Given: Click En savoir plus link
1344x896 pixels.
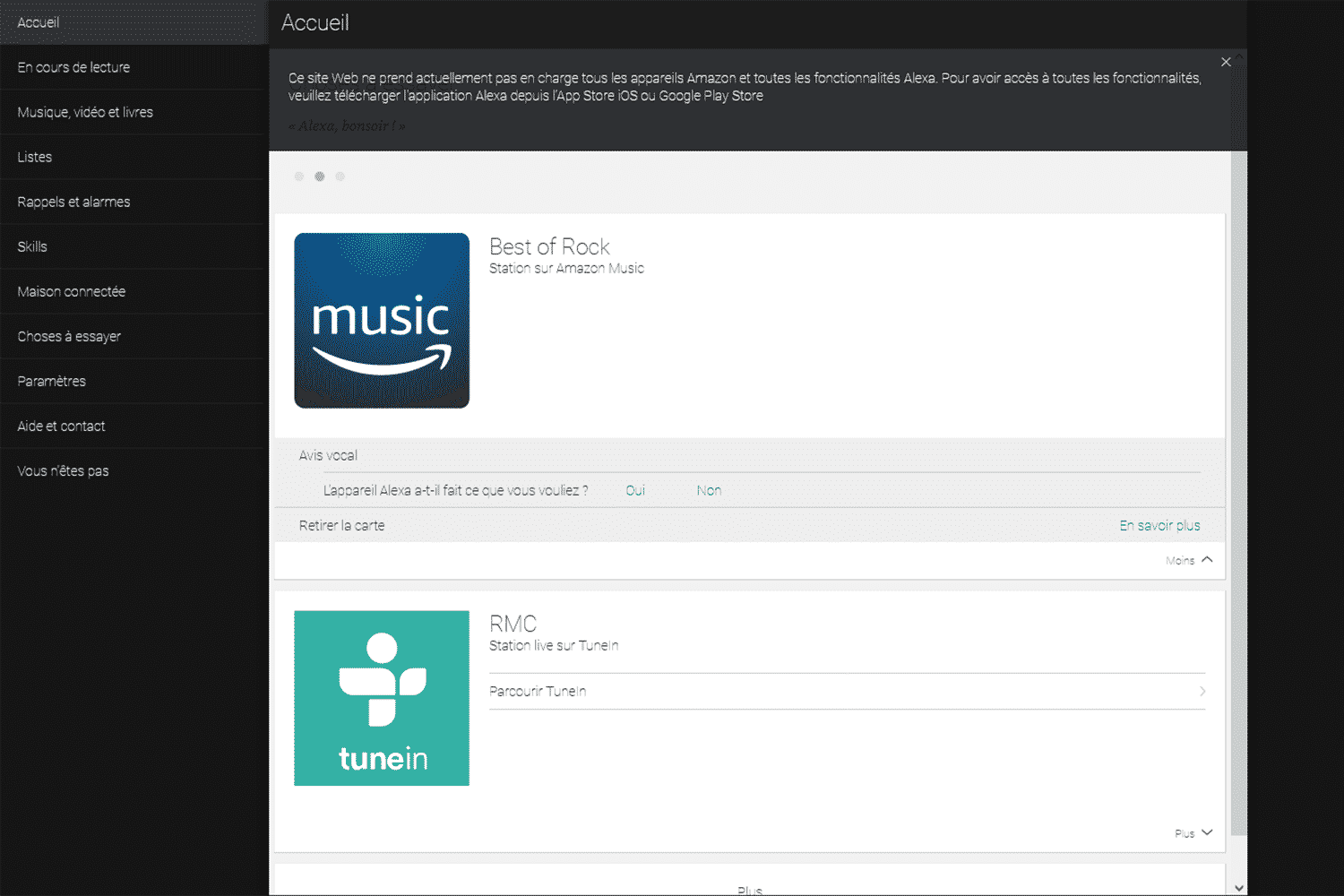Looking at the screenshot, I should (1159, 525).
